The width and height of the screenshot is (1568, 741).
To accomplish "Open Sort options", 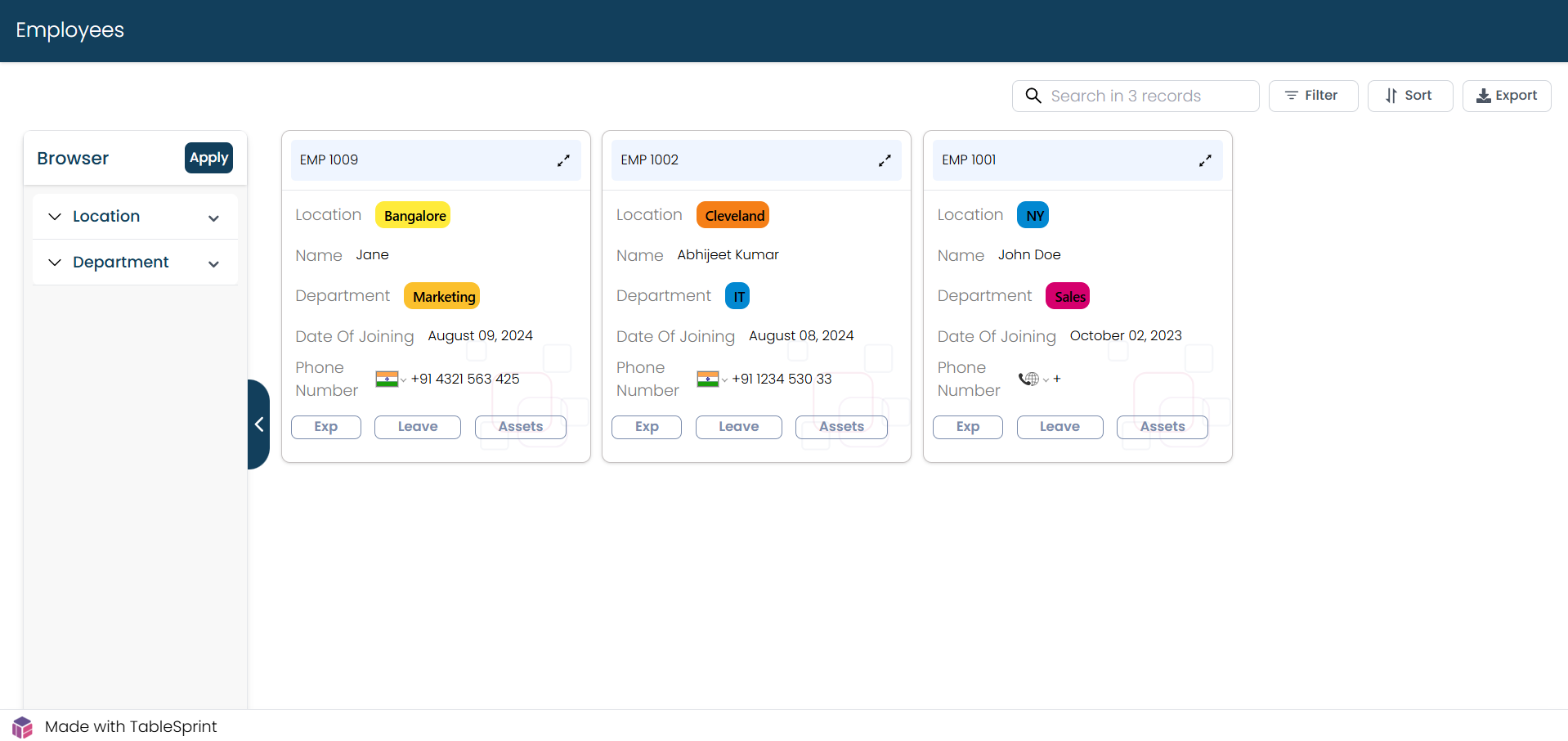I will [1409, 96].
